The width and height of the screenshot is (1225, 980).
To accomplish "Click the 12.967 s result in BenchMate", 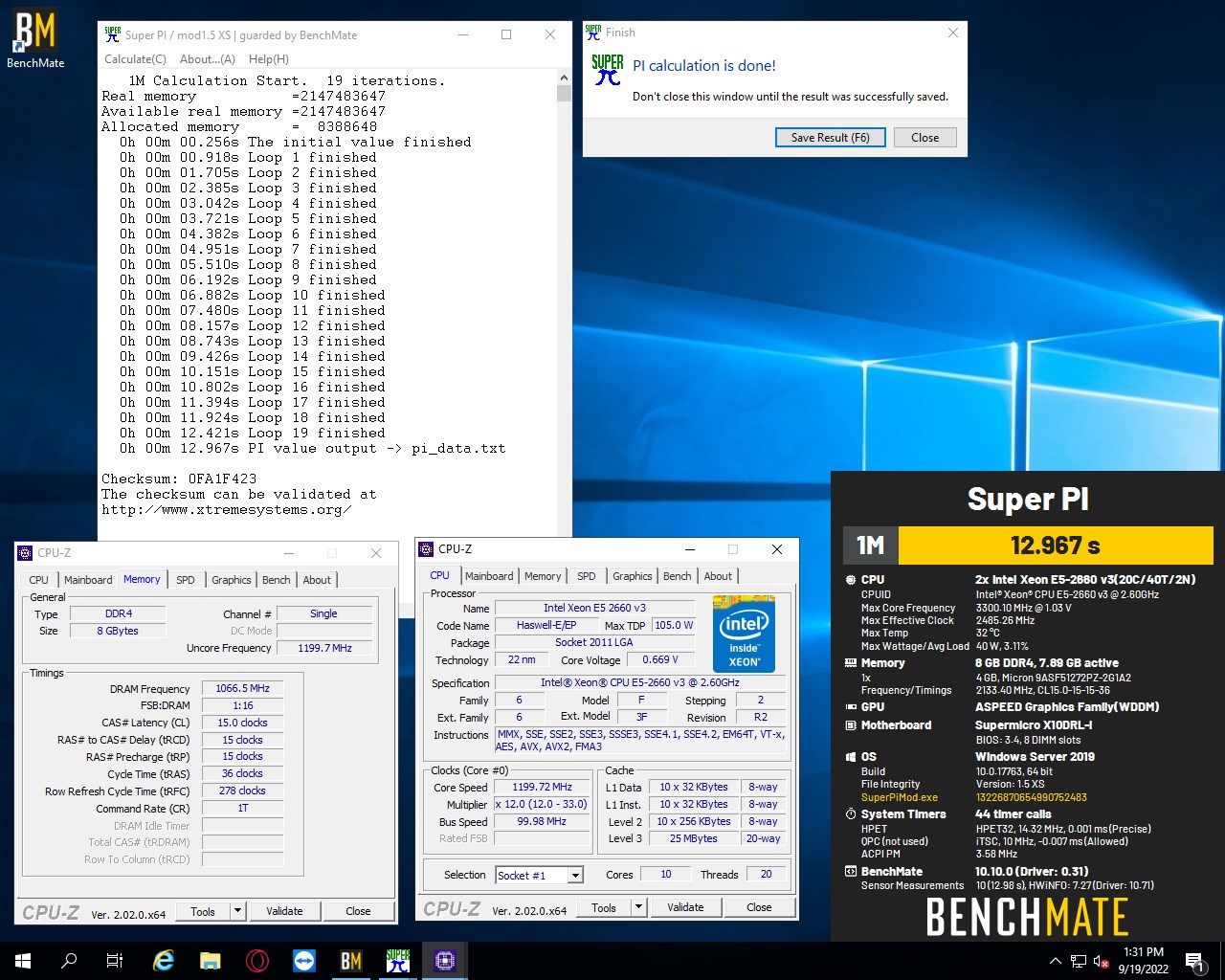I will [1055, 546].
